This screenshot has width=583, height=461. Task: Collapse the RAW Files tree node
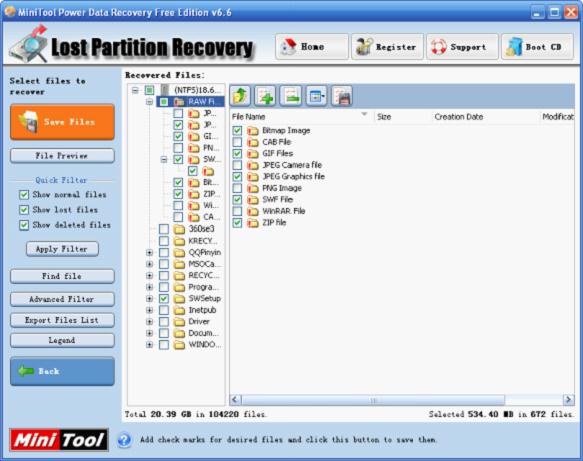pyautogui.click(x=149, y=102)
